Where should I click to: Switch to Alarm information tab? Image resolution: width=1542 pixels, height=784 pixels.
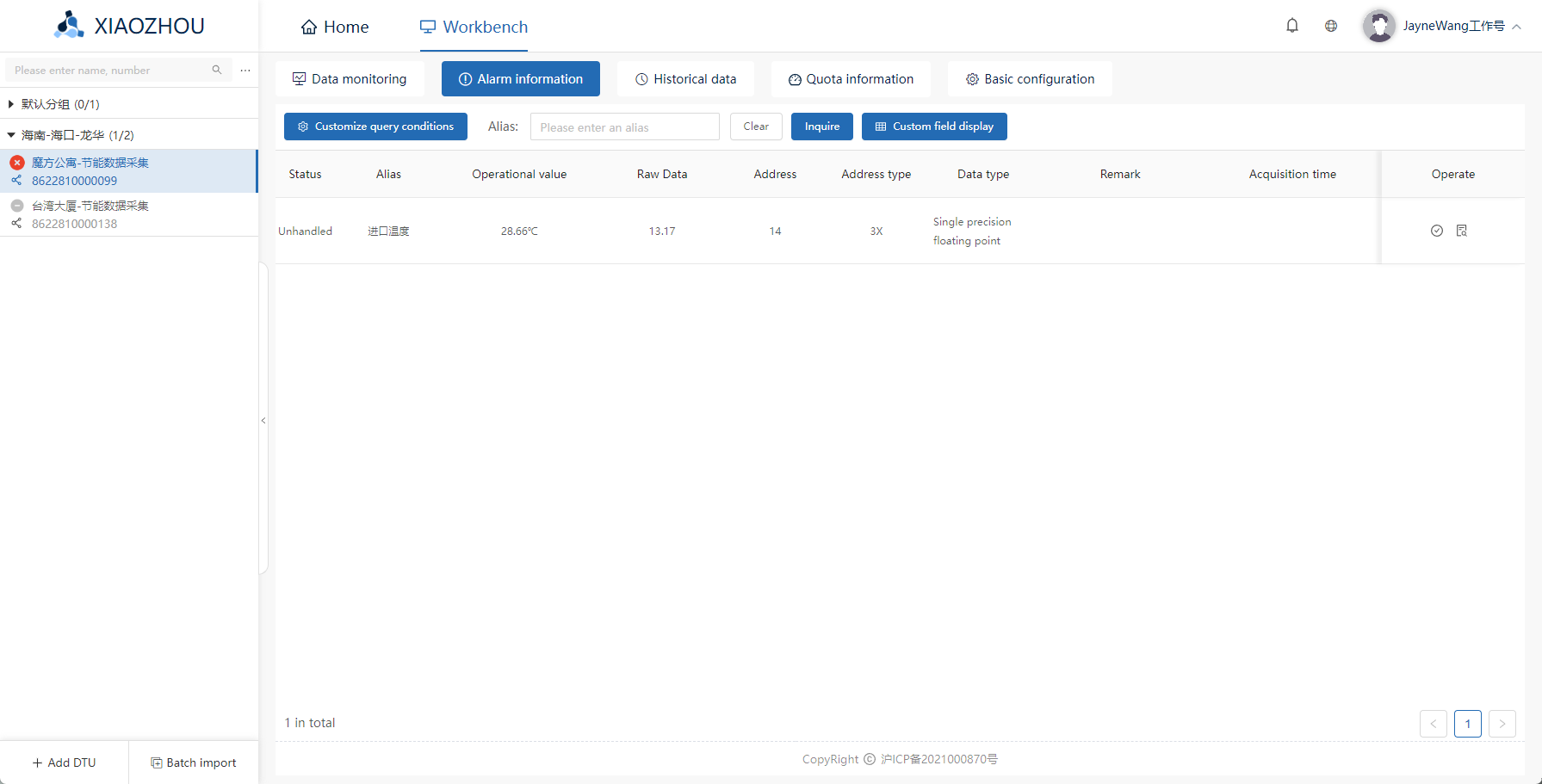click(521, 79)
